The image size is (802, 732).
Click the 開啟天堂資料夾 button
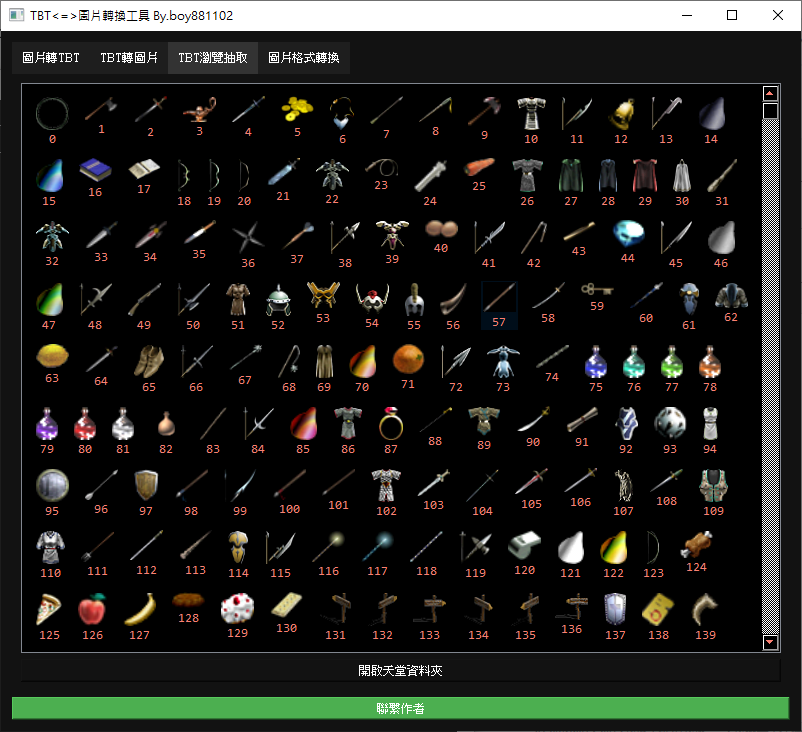click(x=400, y=670)
